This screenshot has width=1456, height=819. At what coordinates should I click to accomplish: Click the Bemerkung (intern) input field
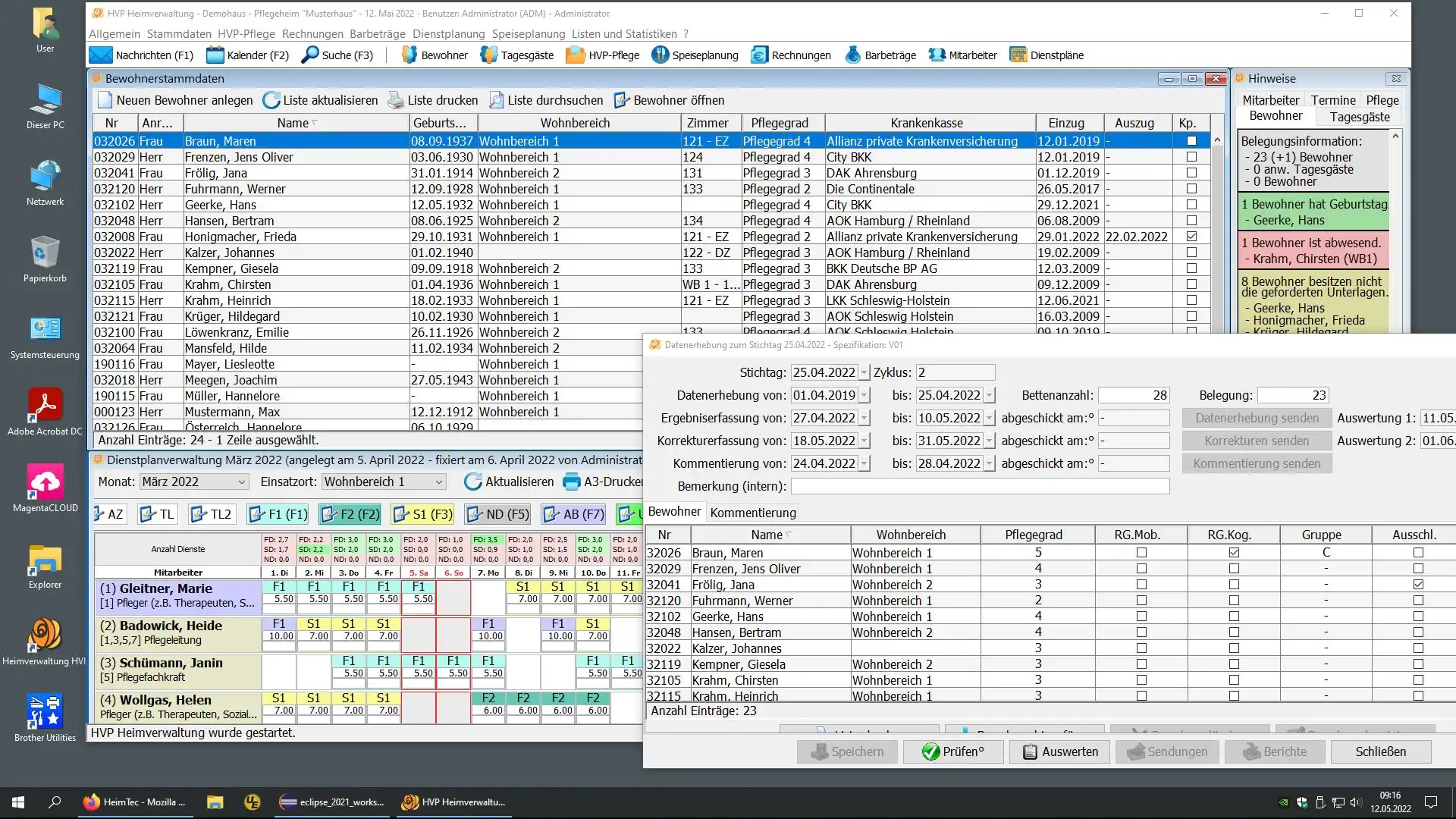[x=980, y=486]
